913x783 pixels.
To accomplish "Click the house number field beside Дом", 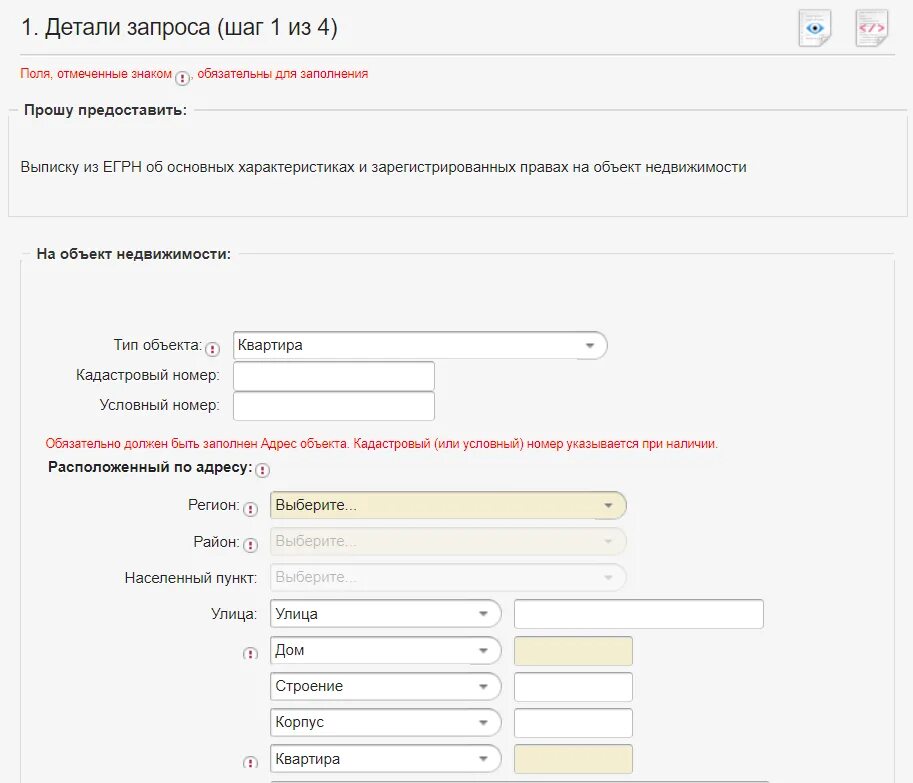I will (574, 651).
